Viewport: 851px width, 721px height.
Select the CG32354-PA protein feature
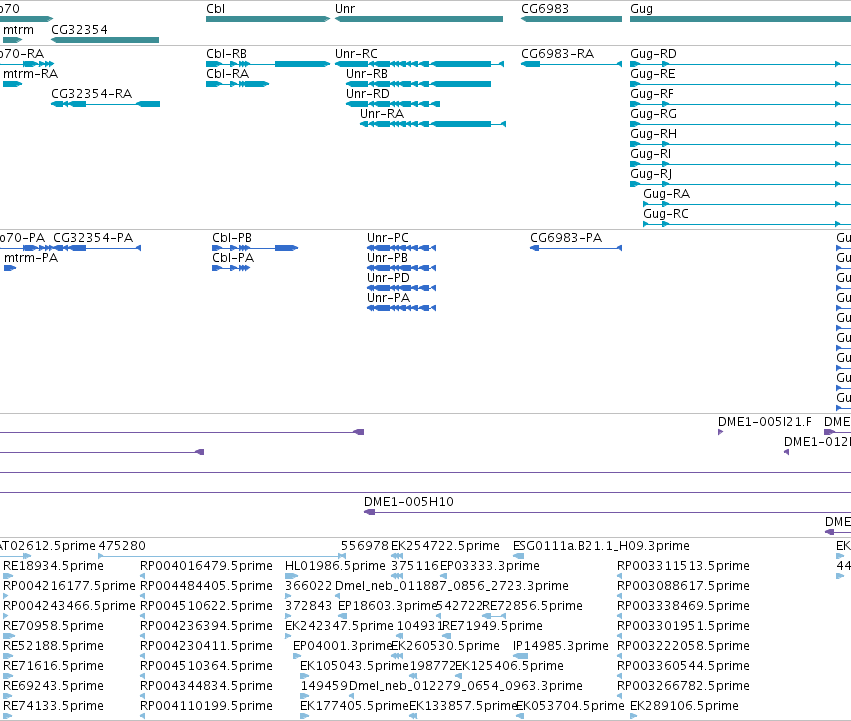tap(97, 248)
